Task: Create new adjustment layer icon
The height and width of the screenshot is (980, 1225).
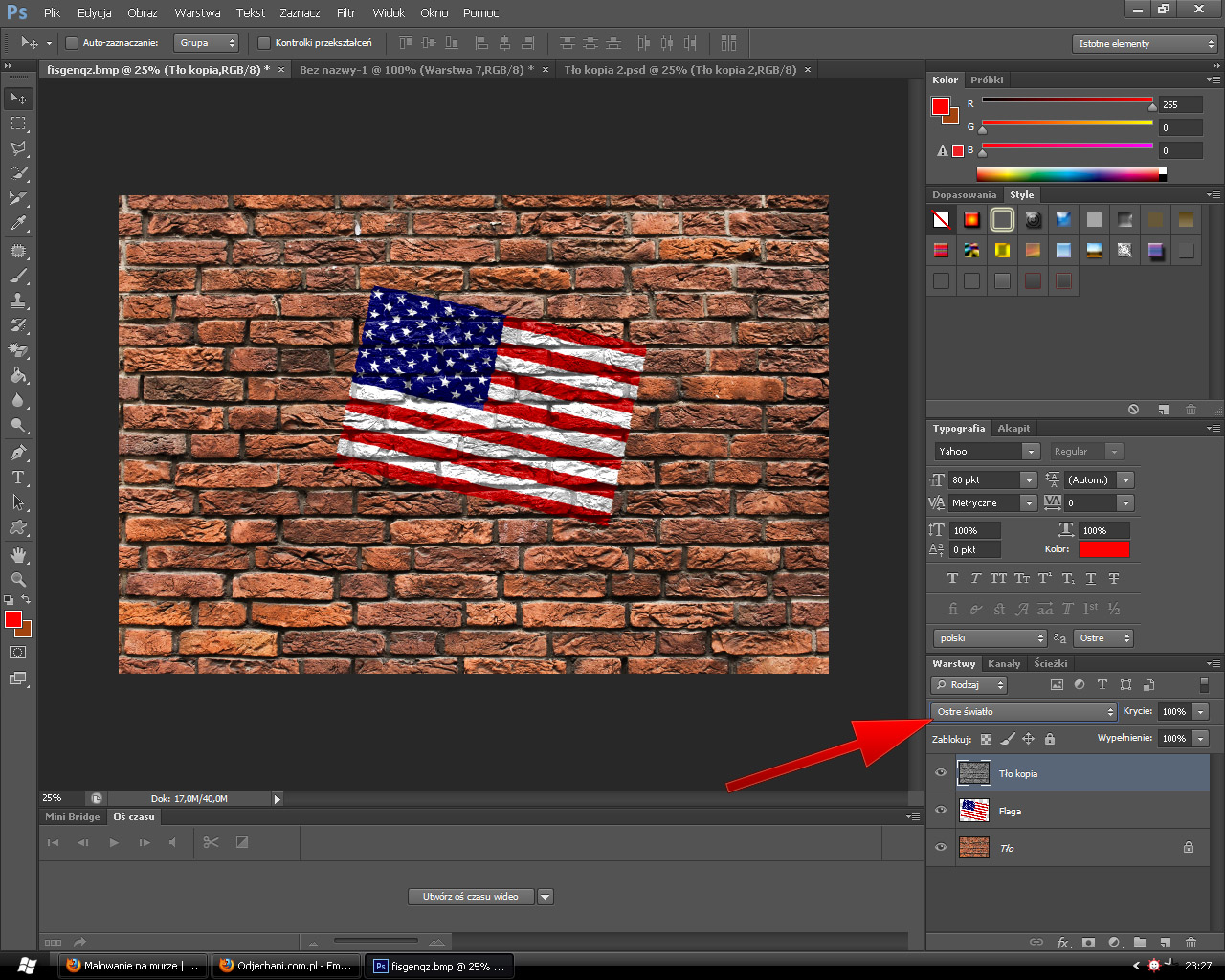Action: [x=1114, y=943]
